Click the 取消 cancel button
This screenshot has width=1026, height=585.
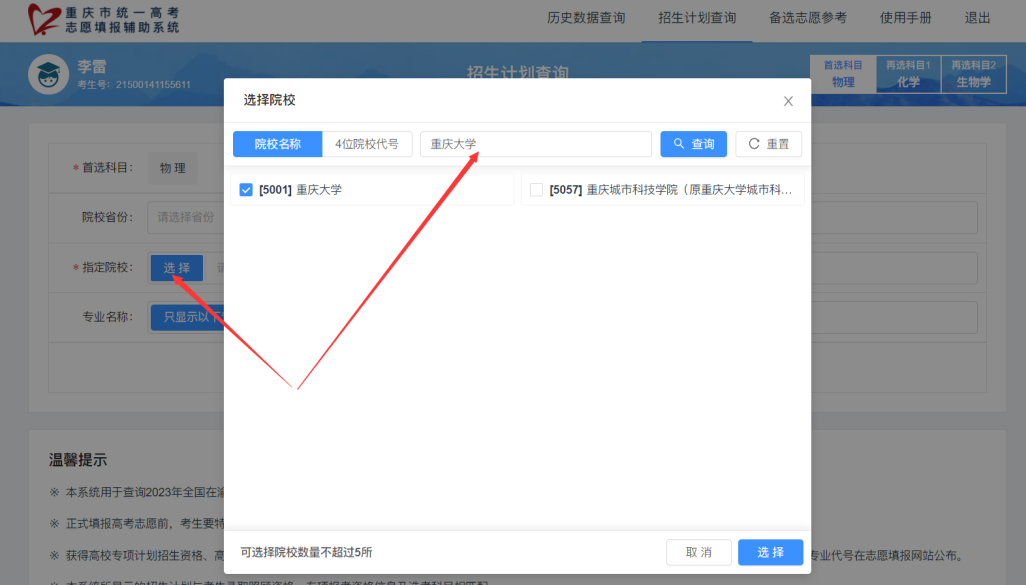(x=699, y=553)
